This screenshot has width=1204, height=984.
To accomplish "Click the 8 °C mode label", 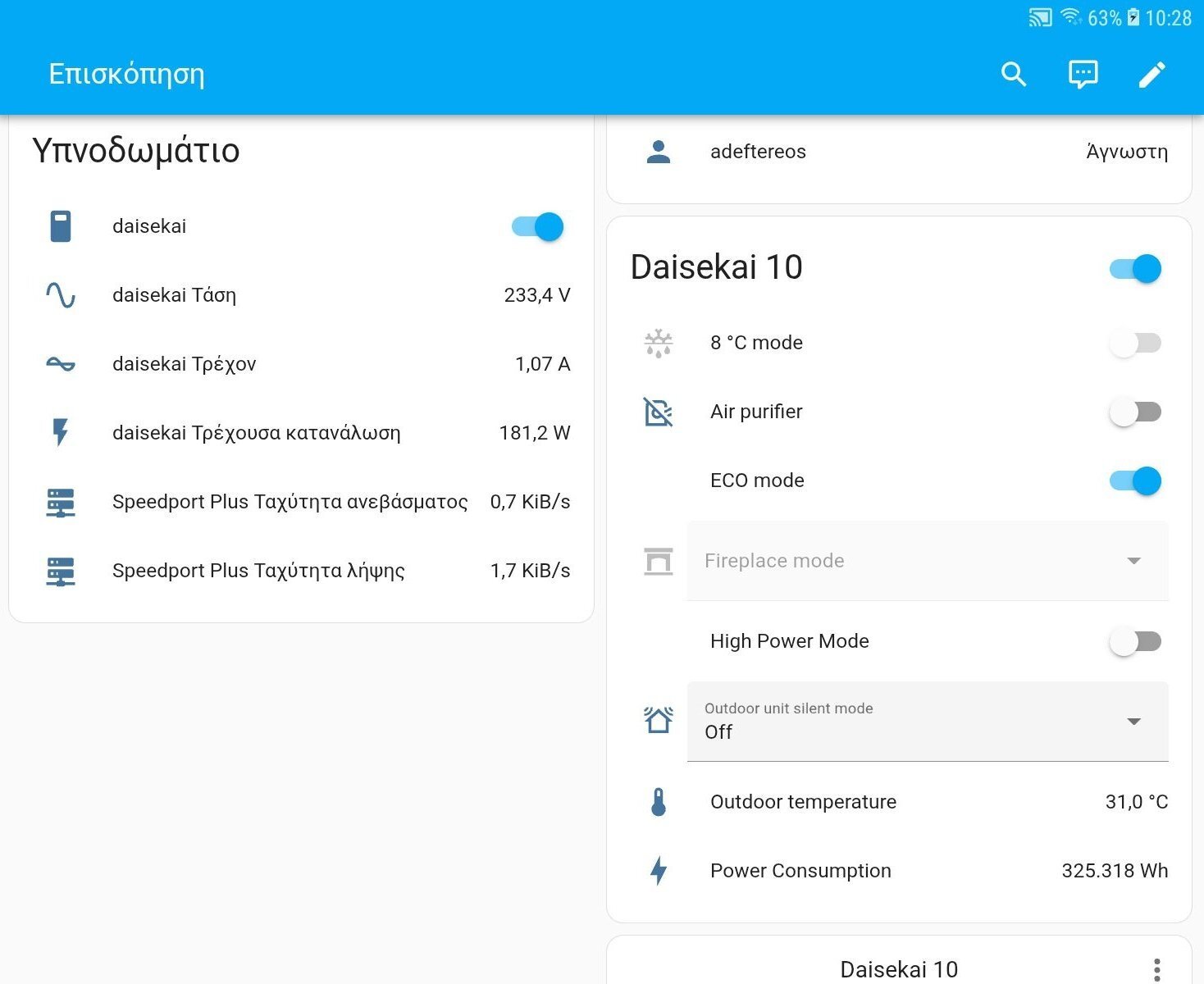I will (x=756, y=343).
